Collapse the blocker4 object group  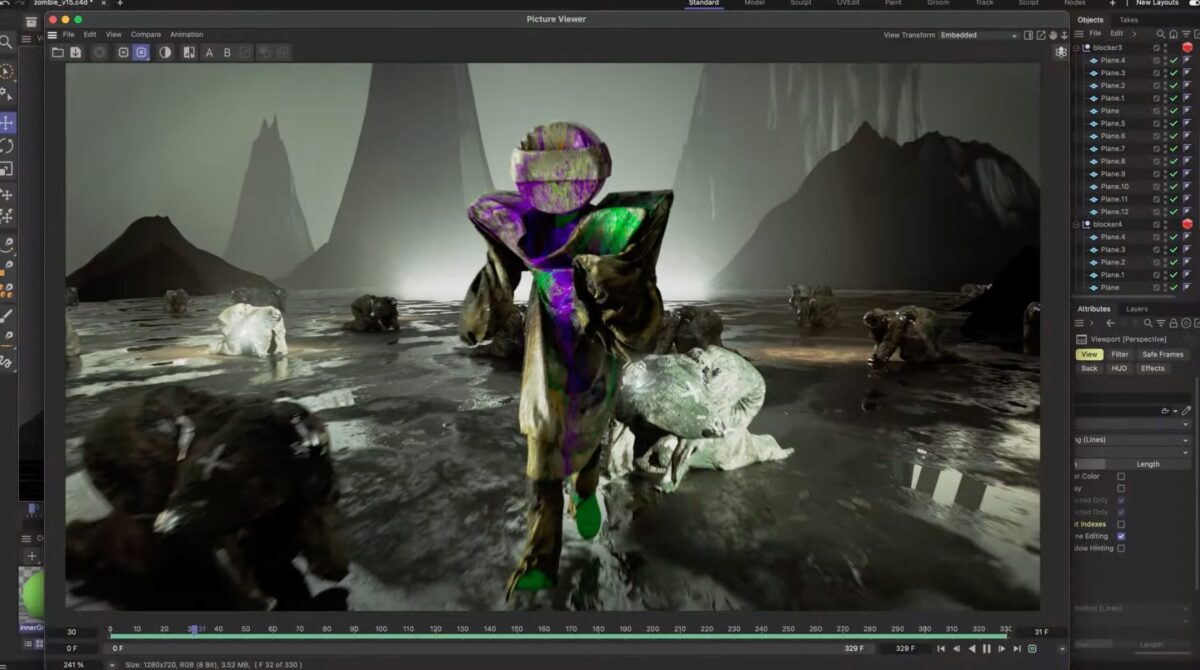(x=1077, y=224)
